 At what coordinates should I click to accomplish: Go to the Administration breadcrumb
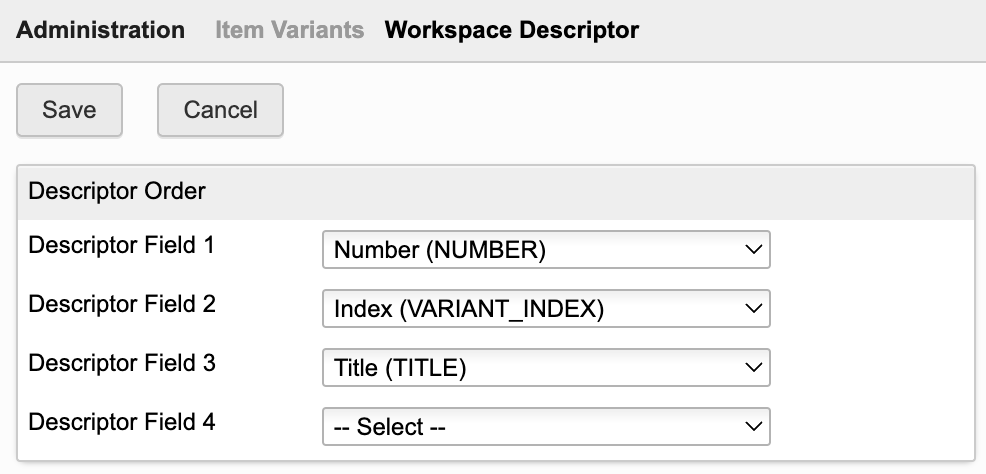(x=101, y=30)
